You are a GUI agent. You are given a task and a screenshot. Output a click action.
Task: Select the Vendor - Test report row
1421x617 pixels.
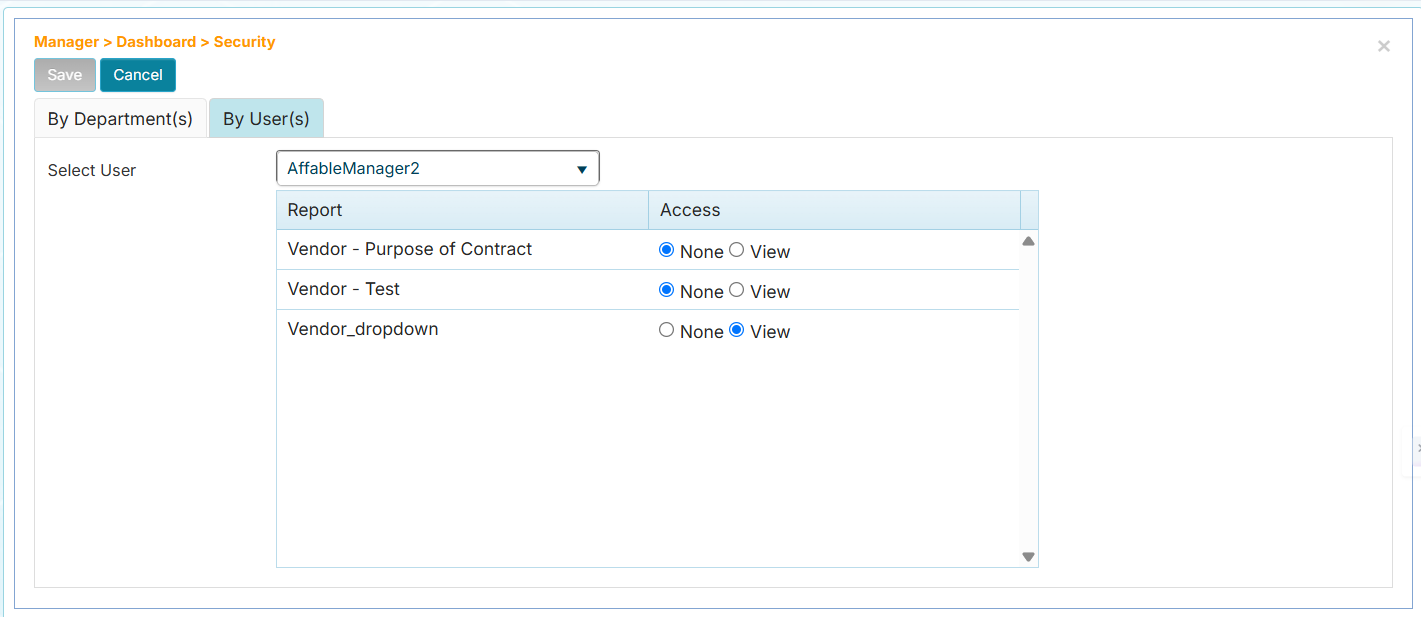tap(344, 289)
